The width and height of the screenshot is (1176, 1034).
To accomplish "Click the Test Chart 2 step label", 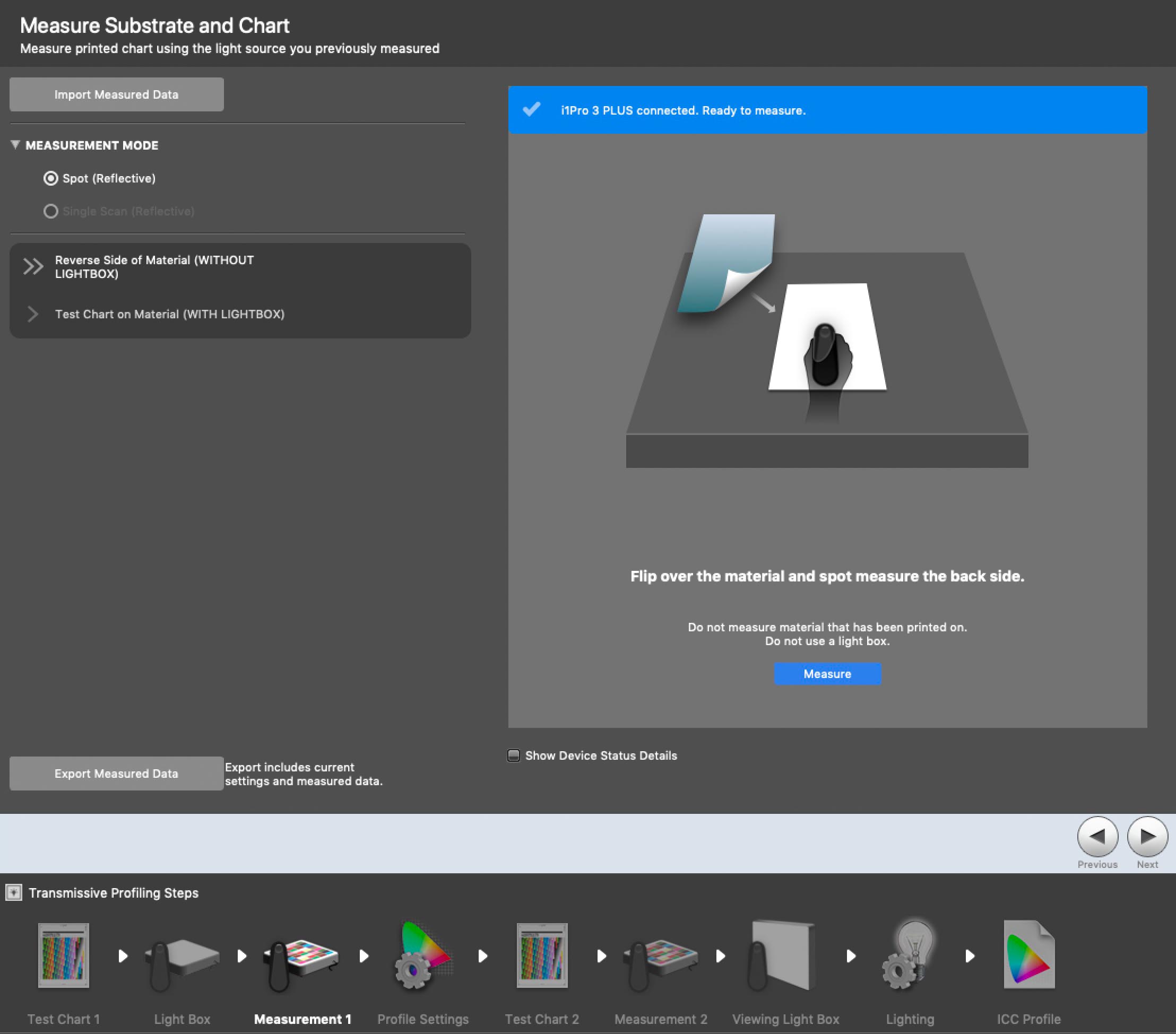I will pos(542,1019).
